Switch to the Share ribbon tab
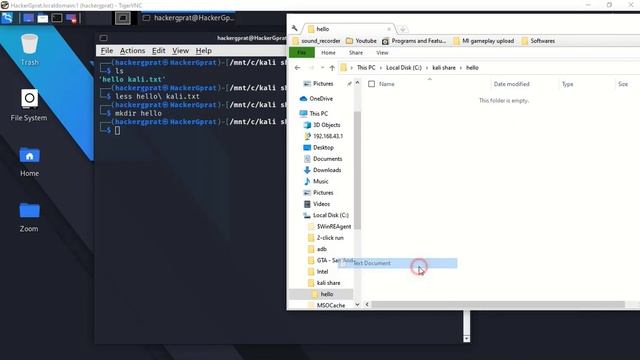640x360 pixels. [x=356, y=53]
